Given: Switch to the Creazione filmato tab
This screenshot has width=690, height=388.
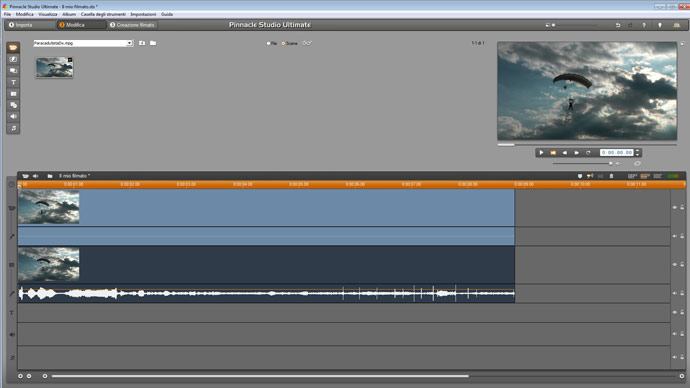Looking at the screenshot, I should click(132, 25).
